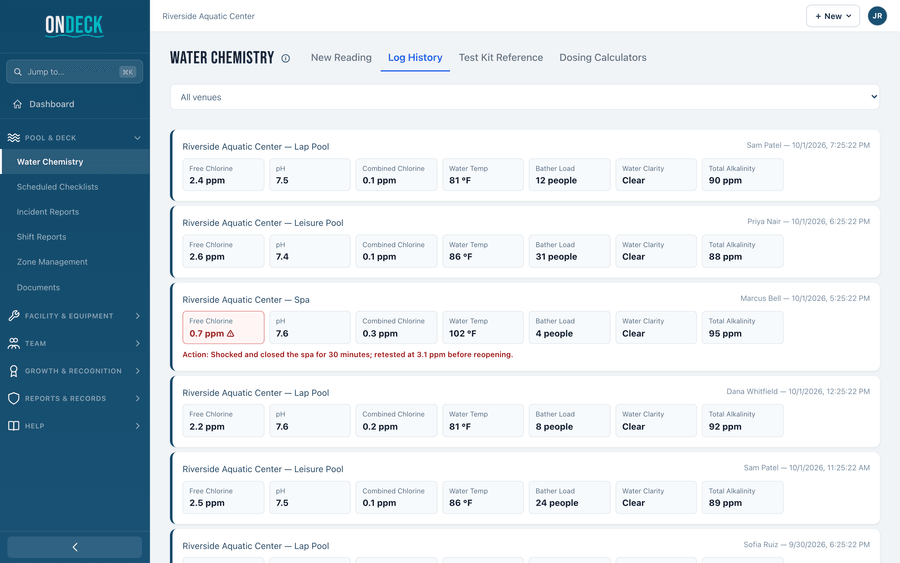Collapse the Pool & Deck section chevron

tap(137, 138)
